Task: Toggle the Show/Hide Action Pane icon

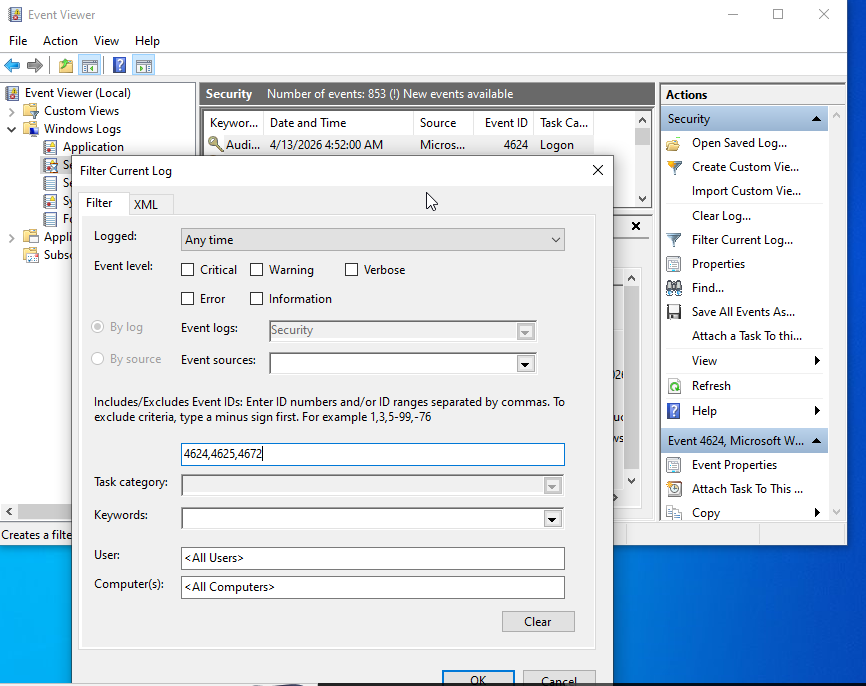Action: 144,66
